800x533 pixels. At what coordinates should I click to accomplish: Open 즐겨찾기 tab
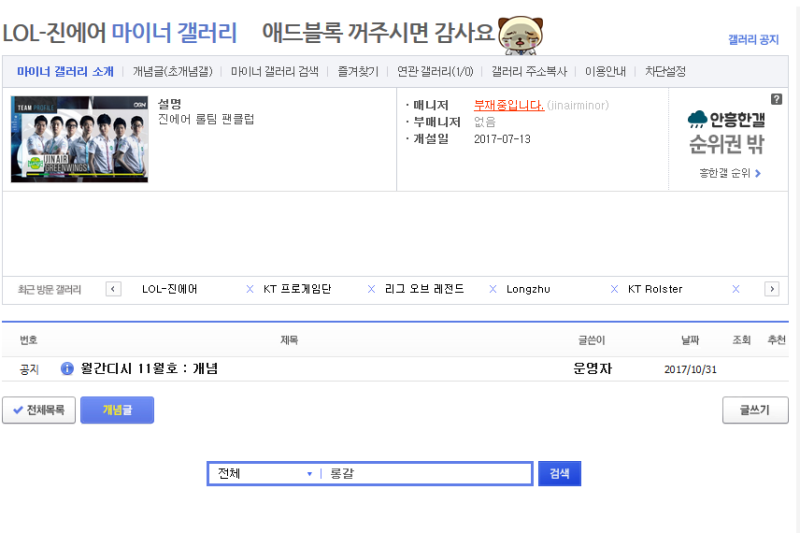pyautogui.click(x=358, y=71)
